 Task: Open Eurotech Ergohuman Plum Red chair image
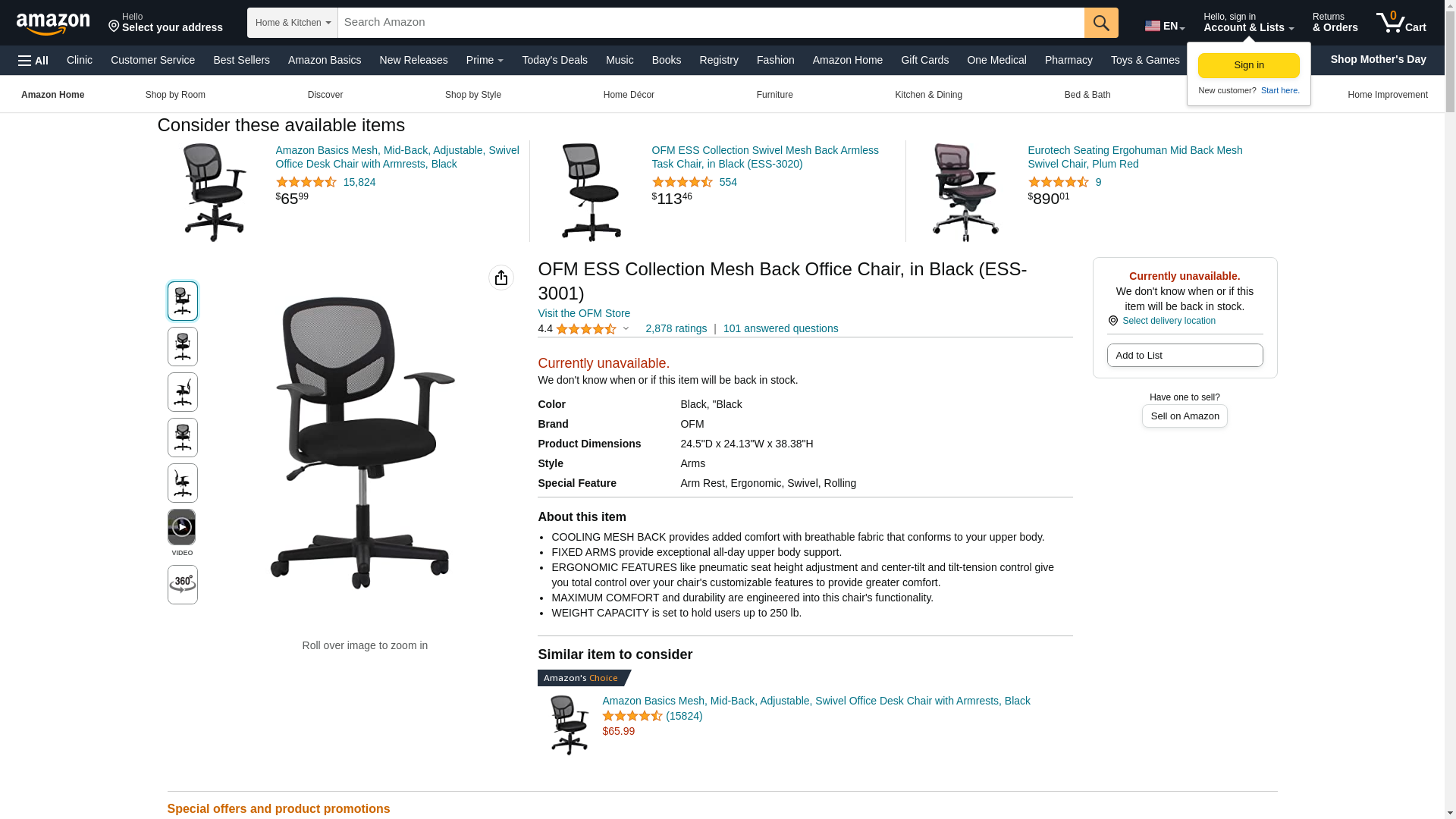(965, 193)
